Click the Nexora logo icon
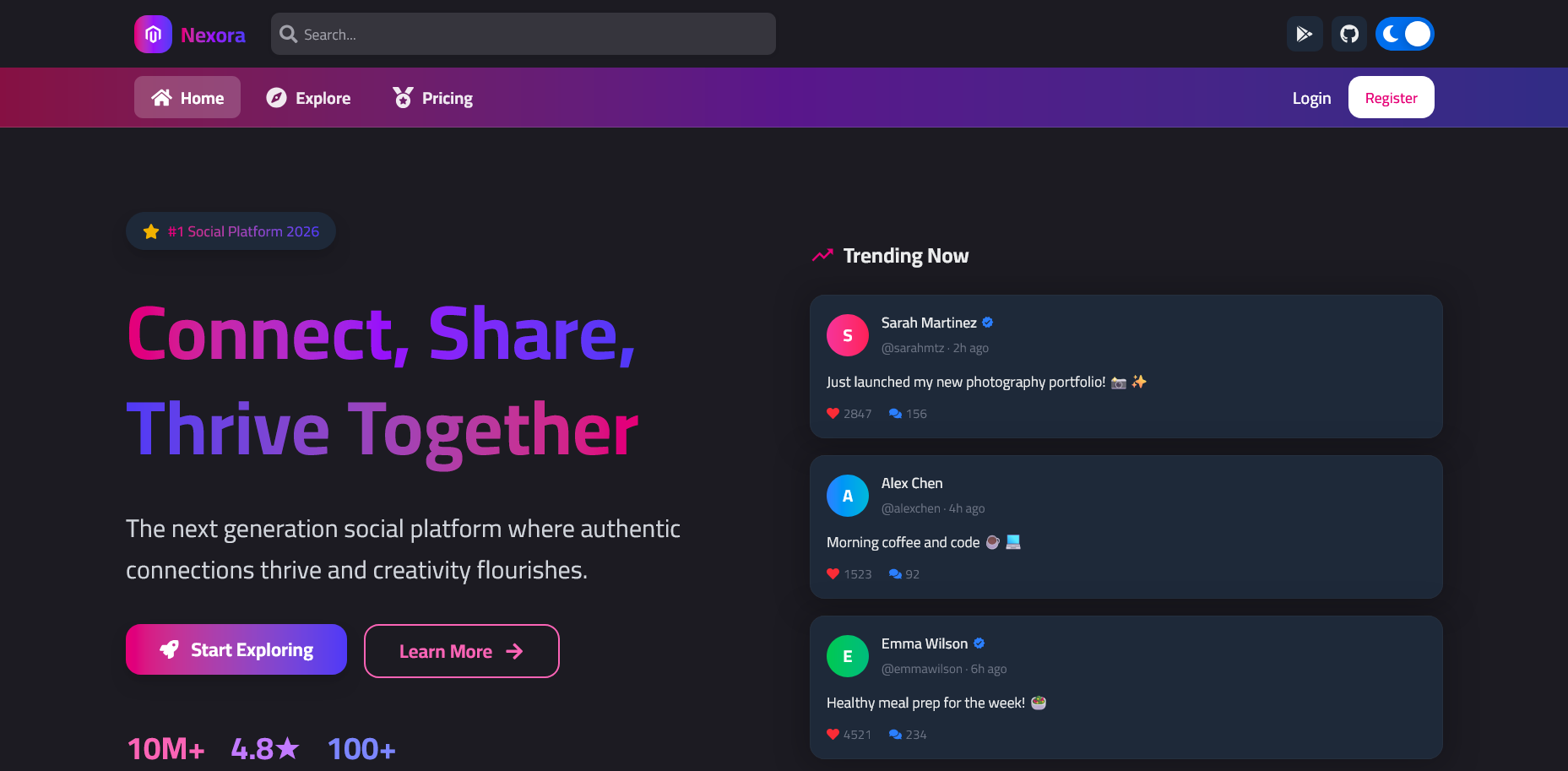The width and height of the screenshot is (1568, 771). [153, 35]
